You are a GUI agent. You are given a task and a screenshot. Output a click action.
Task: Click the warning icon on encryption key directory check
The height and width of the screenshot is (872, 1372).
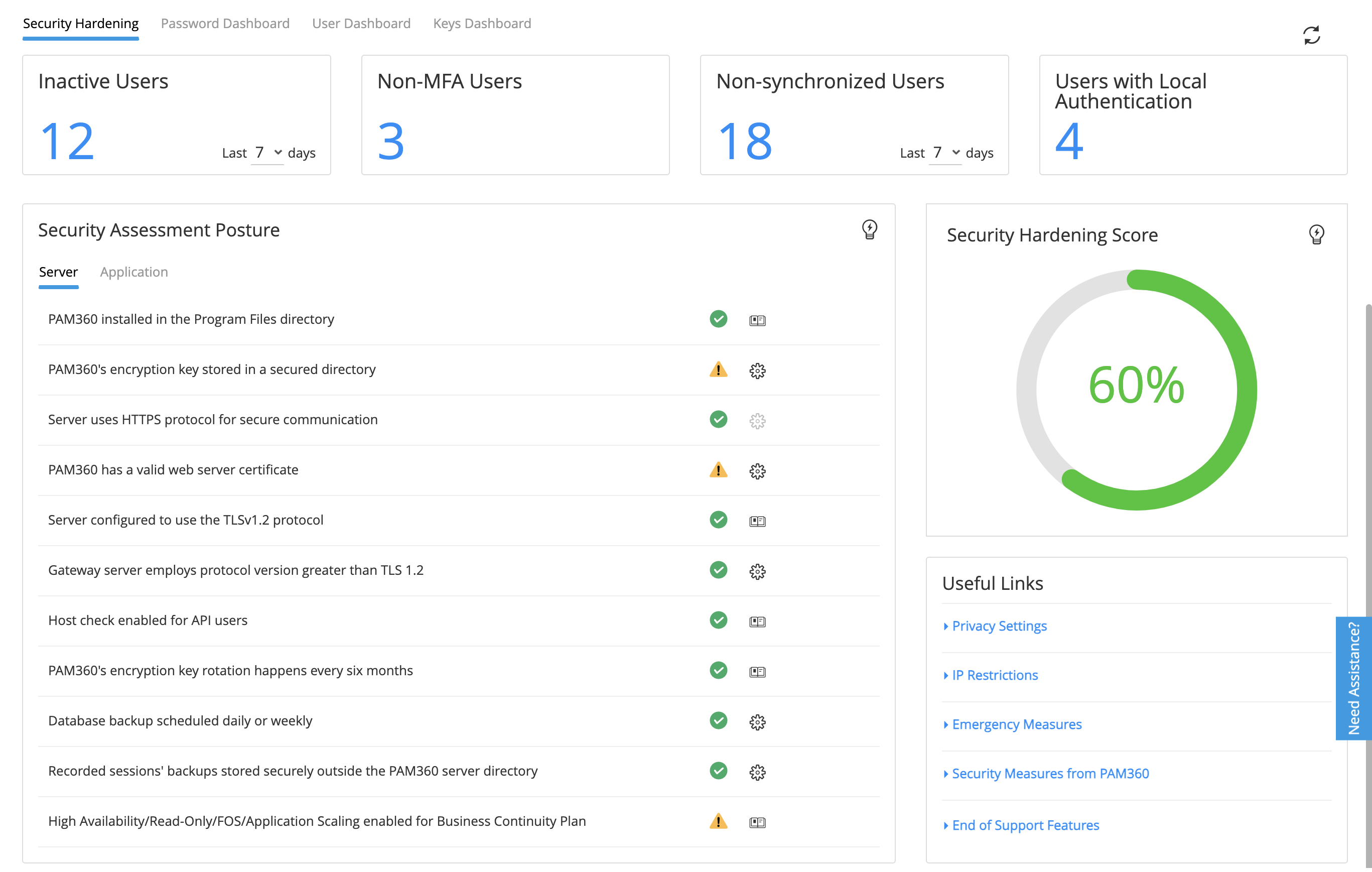pos(719,370)
